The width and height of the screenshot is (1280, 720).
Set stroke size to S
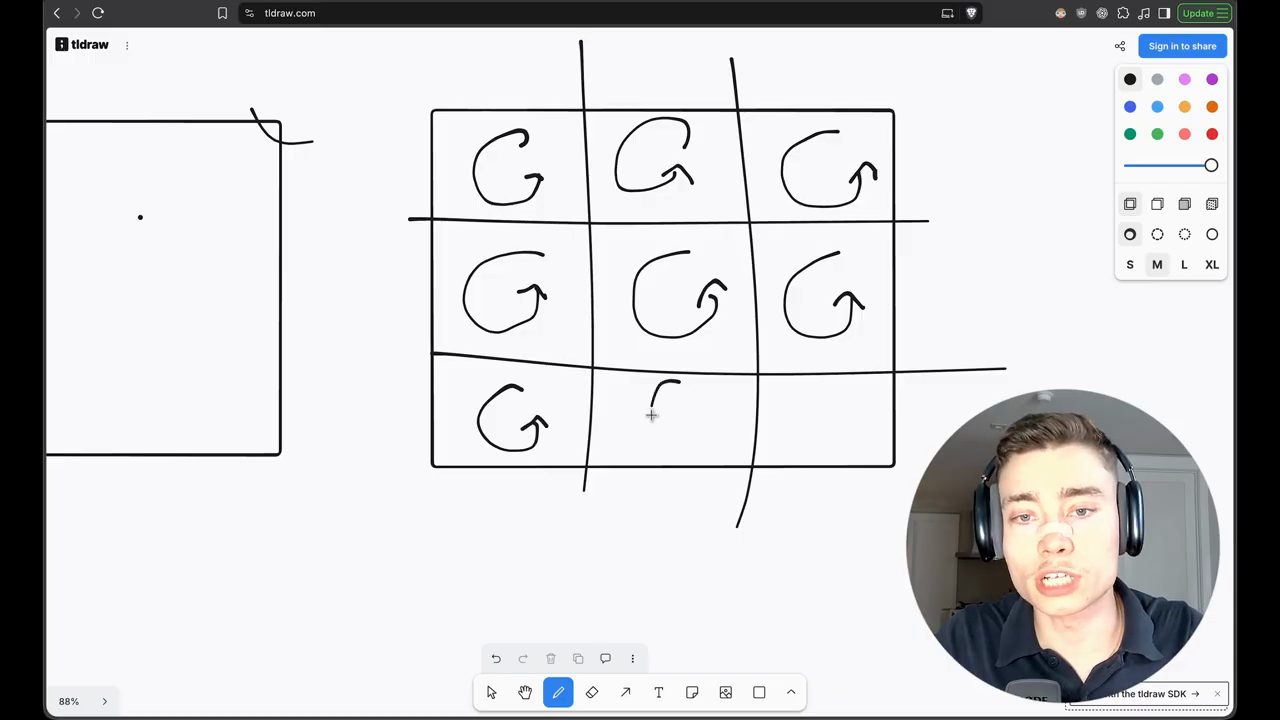(x=1130, y=265)
